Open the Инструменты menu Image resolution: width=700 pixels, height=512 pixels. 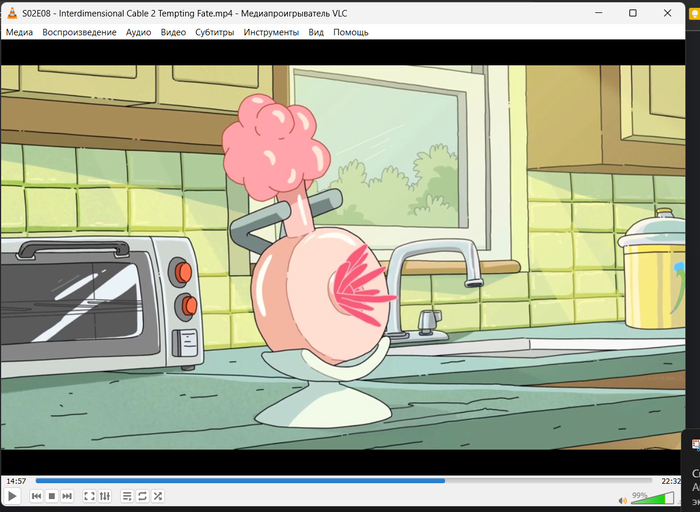click(x=270, y=32)
